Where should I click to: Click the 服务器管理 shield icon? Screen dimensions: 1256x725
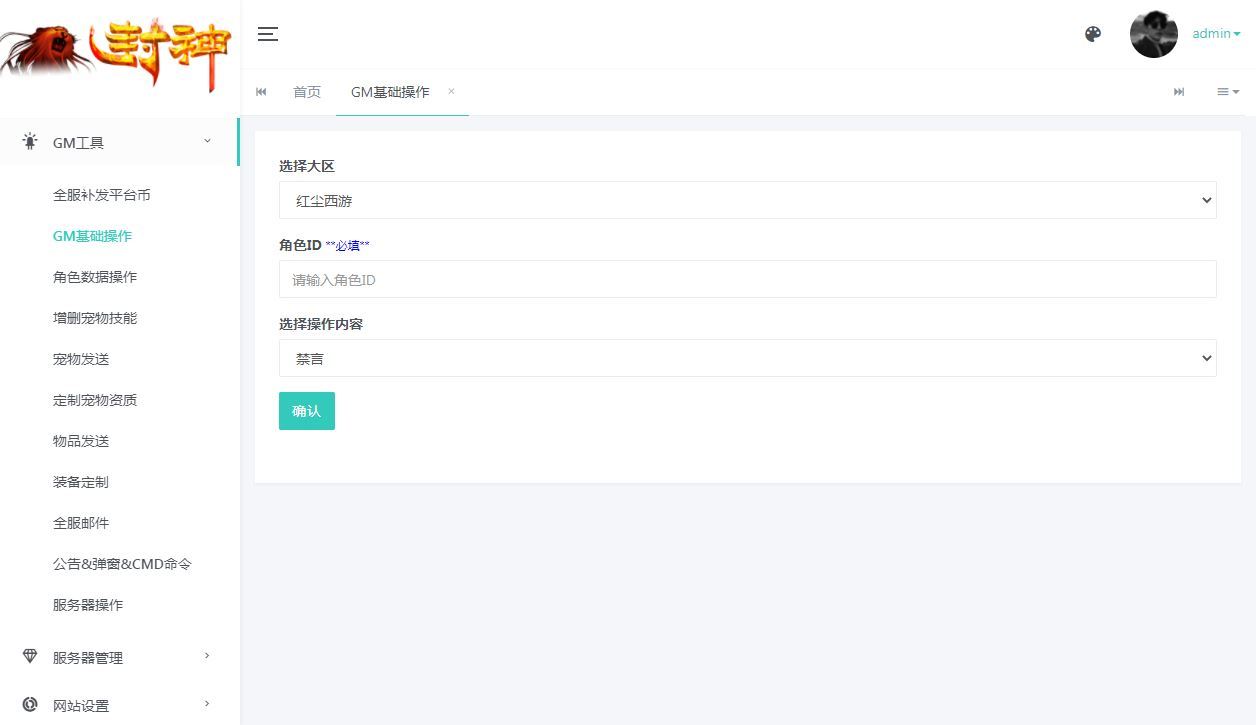(30, 657)
